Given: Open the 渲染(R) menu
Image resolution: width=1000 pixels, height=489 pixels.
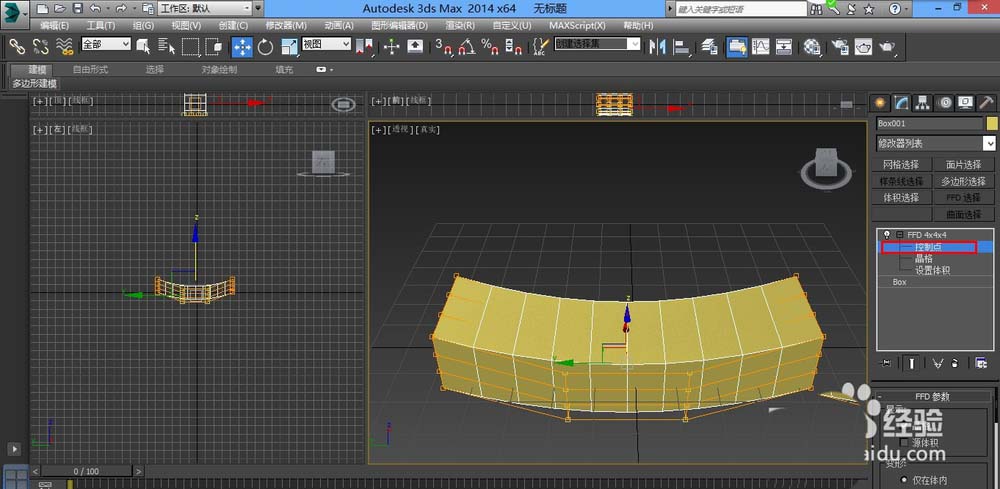Looking at the screenshot, I should (x=460, y=26).
